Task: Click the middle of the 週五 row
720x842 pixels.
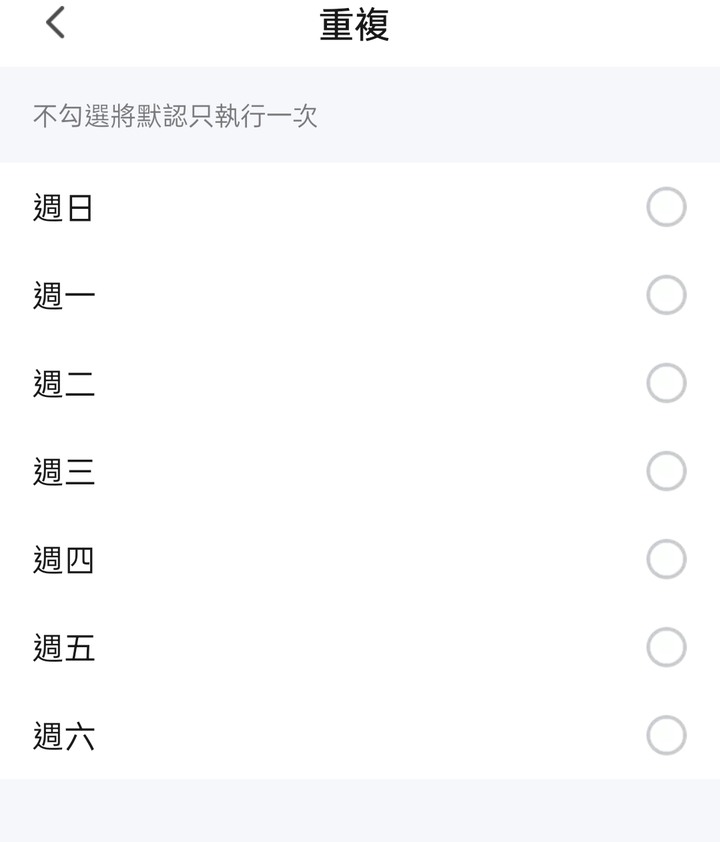Action: 360,647
